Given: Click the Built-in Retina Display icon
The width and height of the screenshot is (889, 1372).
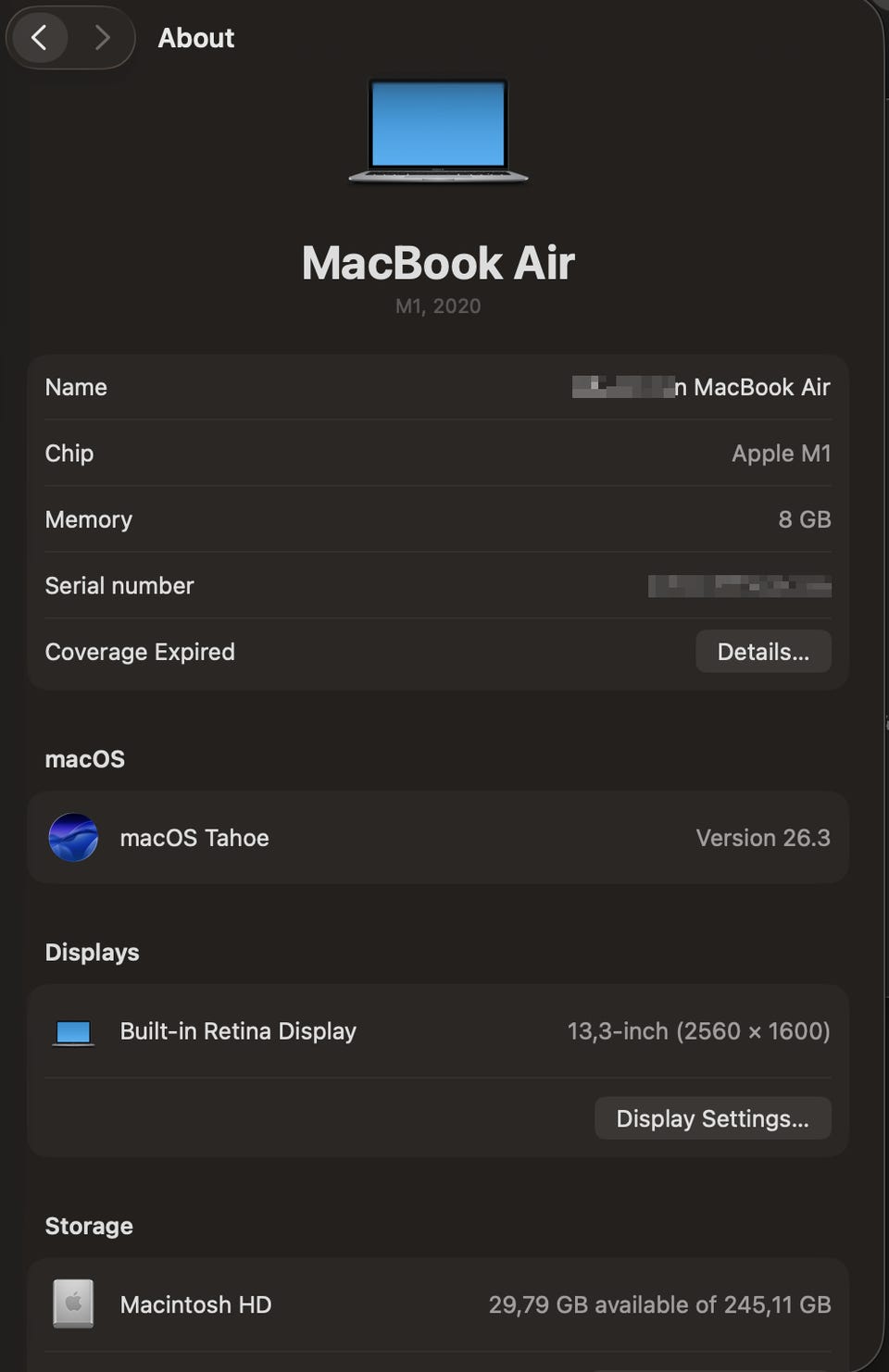Looking at the screenshot, I should point(73,1032).
